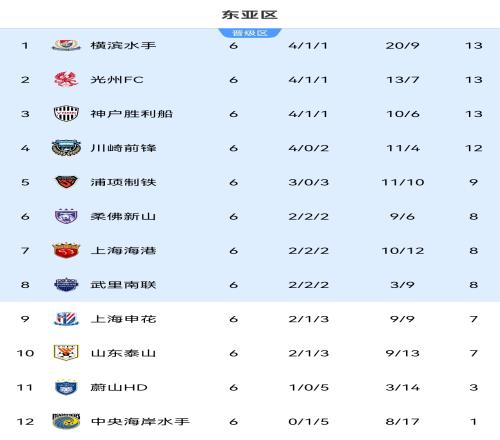Screen dimensions: 500x440
Task: Click 蔚山HD points value 3
Action: coord(474,387)
